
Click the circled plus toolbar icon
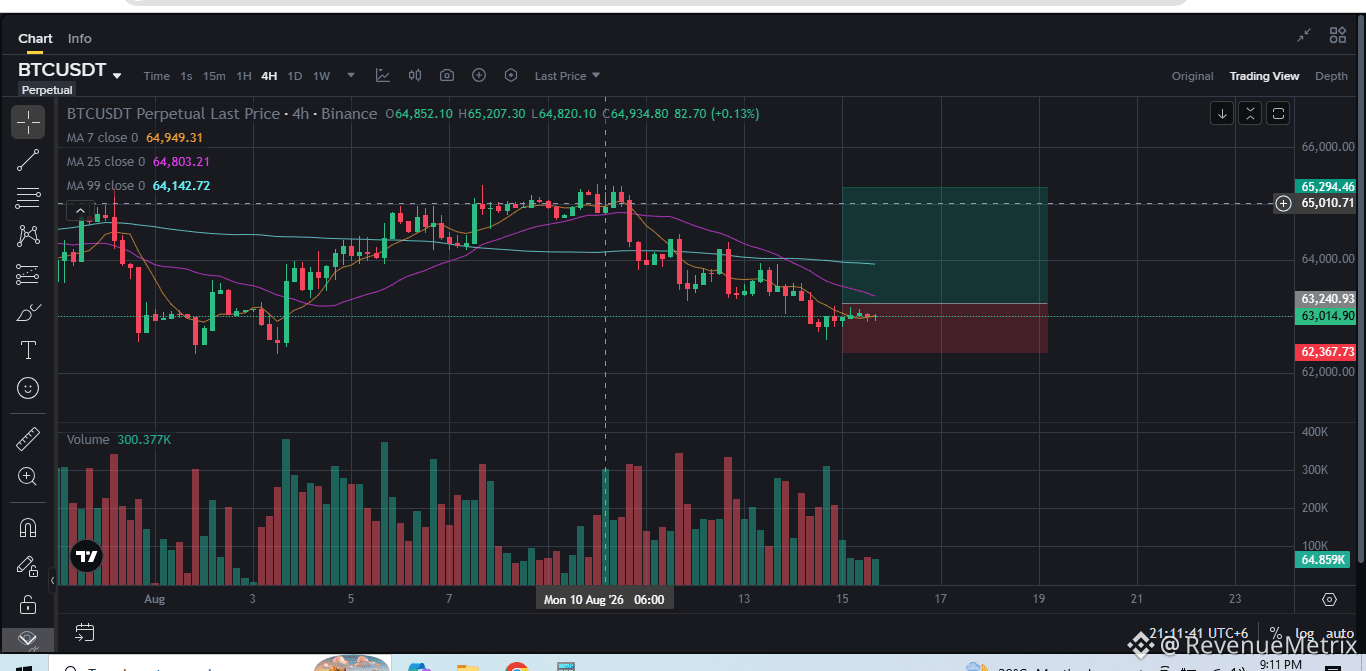pyautogui.click(x=479, y=75)
